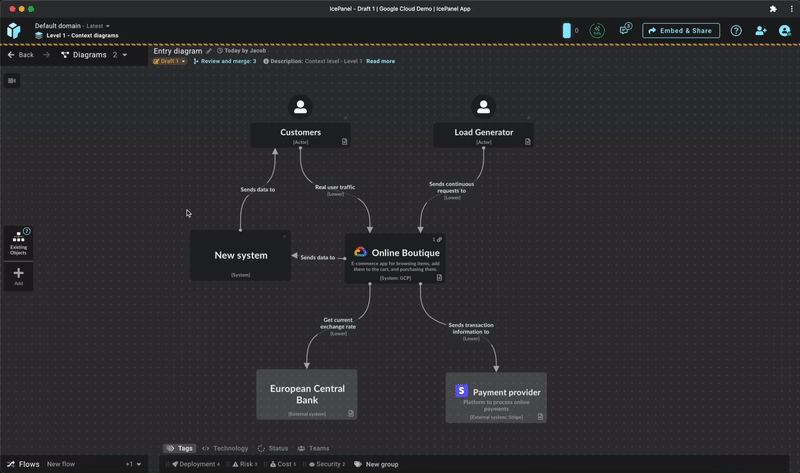This screenshot has height=473, width=800.
Task: Open the Customers actor document icon
Action: click(344, 142)
